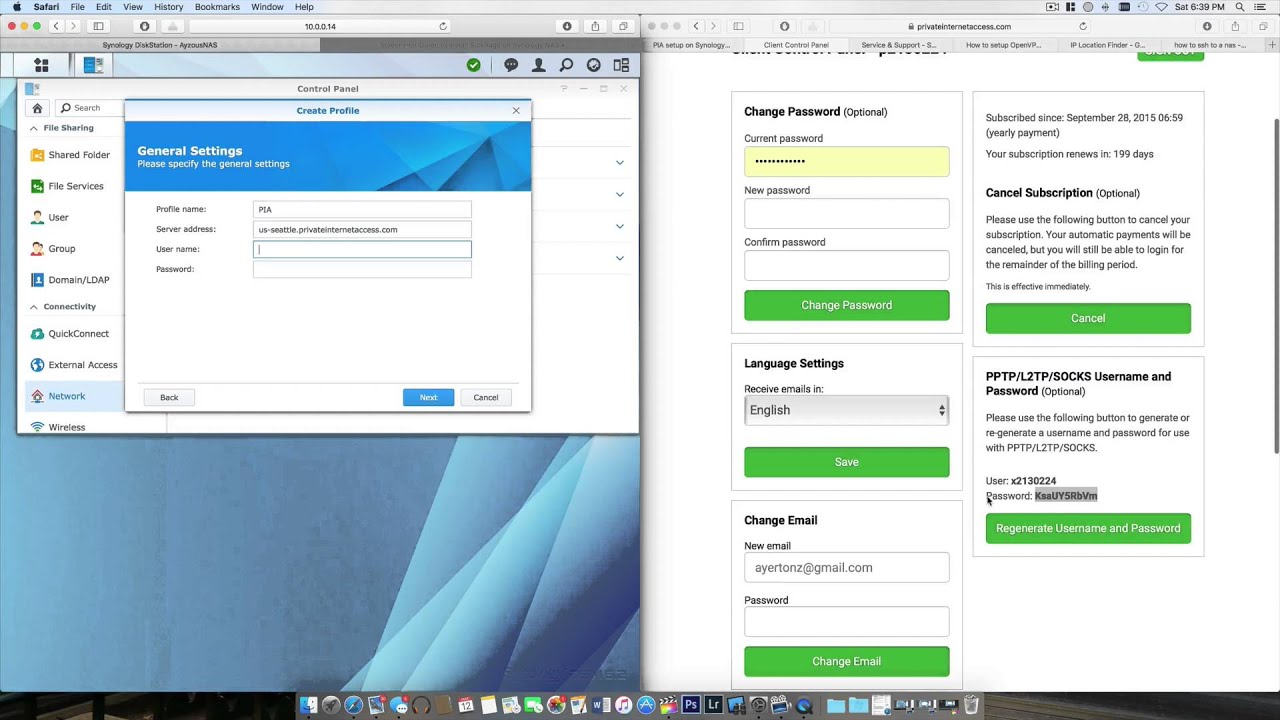Open the File menu
The width and height of the screenshot is (1280, 720).
77,7
